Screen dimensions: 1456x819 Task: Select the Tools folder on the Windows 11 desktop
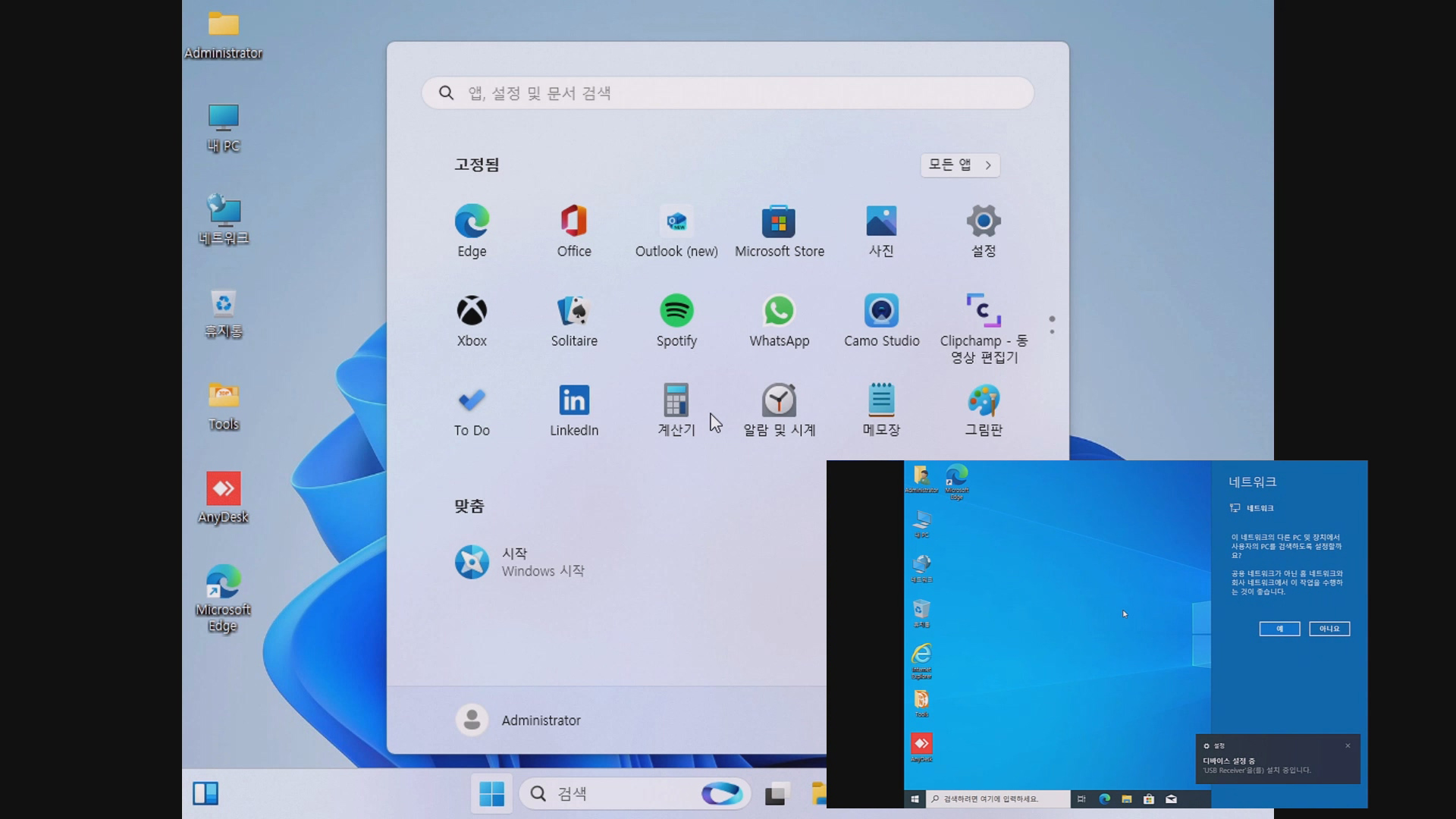(224, 406)
